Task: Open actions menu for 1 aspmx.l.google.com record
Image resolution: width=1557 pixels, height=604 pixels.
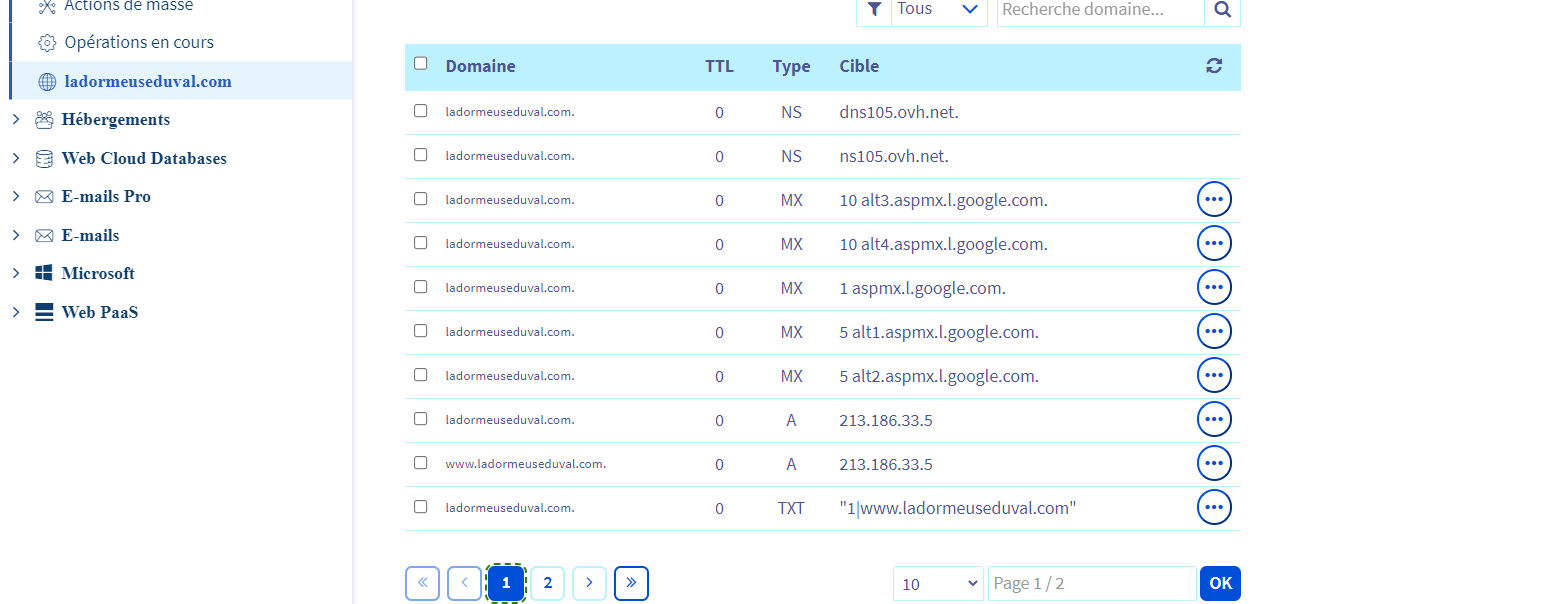Action: pos(1214,287)
